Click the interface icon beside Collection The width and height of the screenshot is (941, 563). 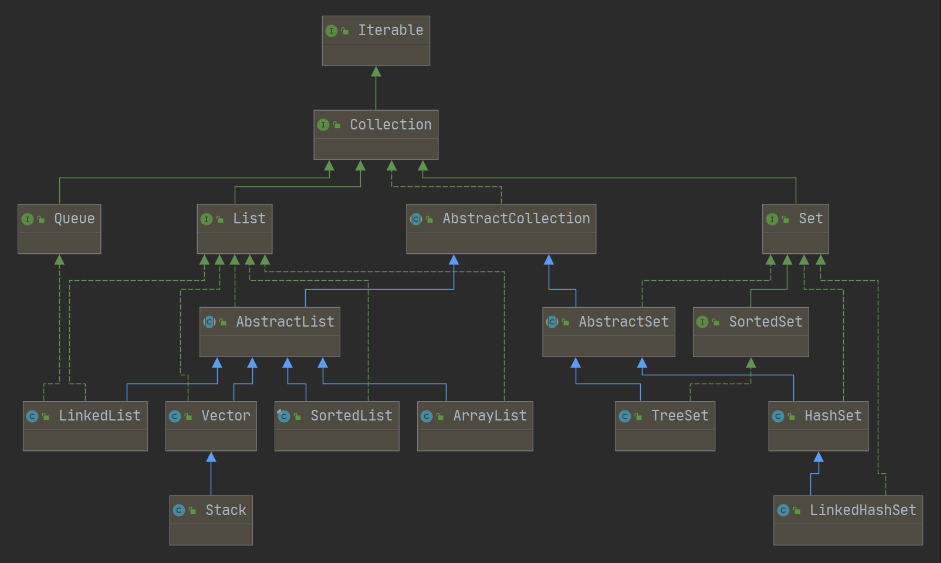point(323,125)
